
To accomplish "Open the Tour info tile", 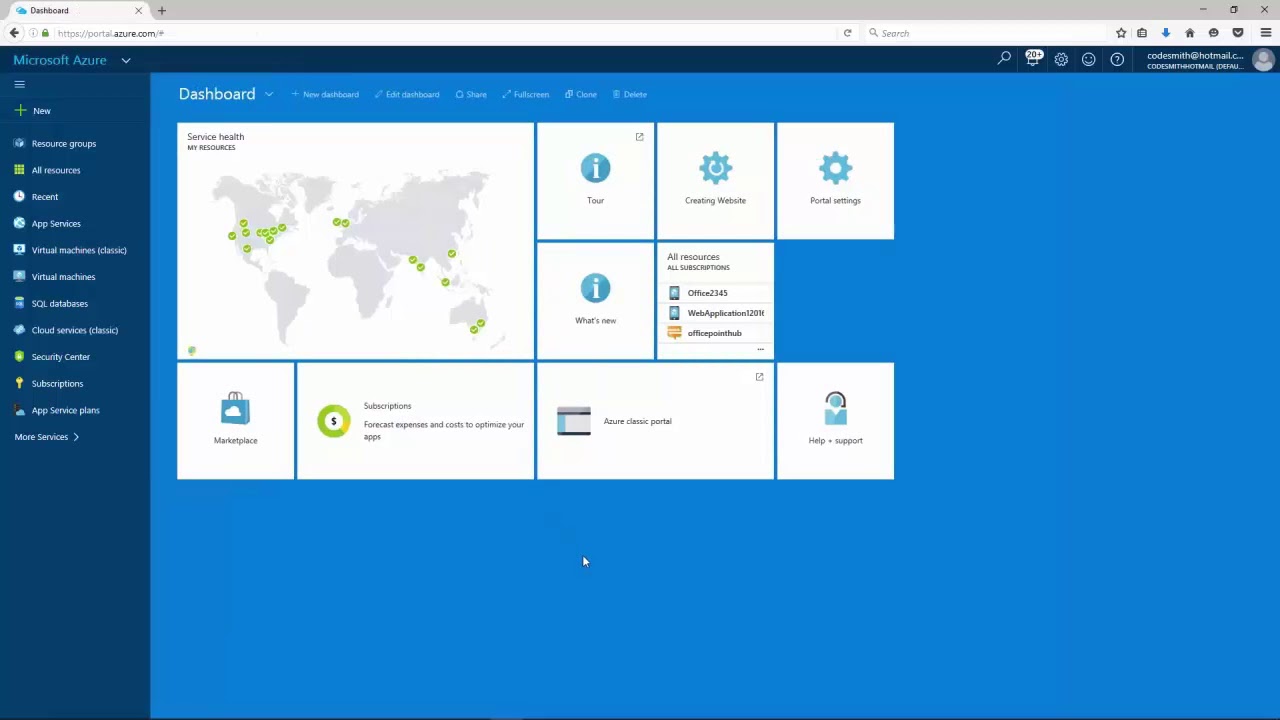I will coord(595,181).
